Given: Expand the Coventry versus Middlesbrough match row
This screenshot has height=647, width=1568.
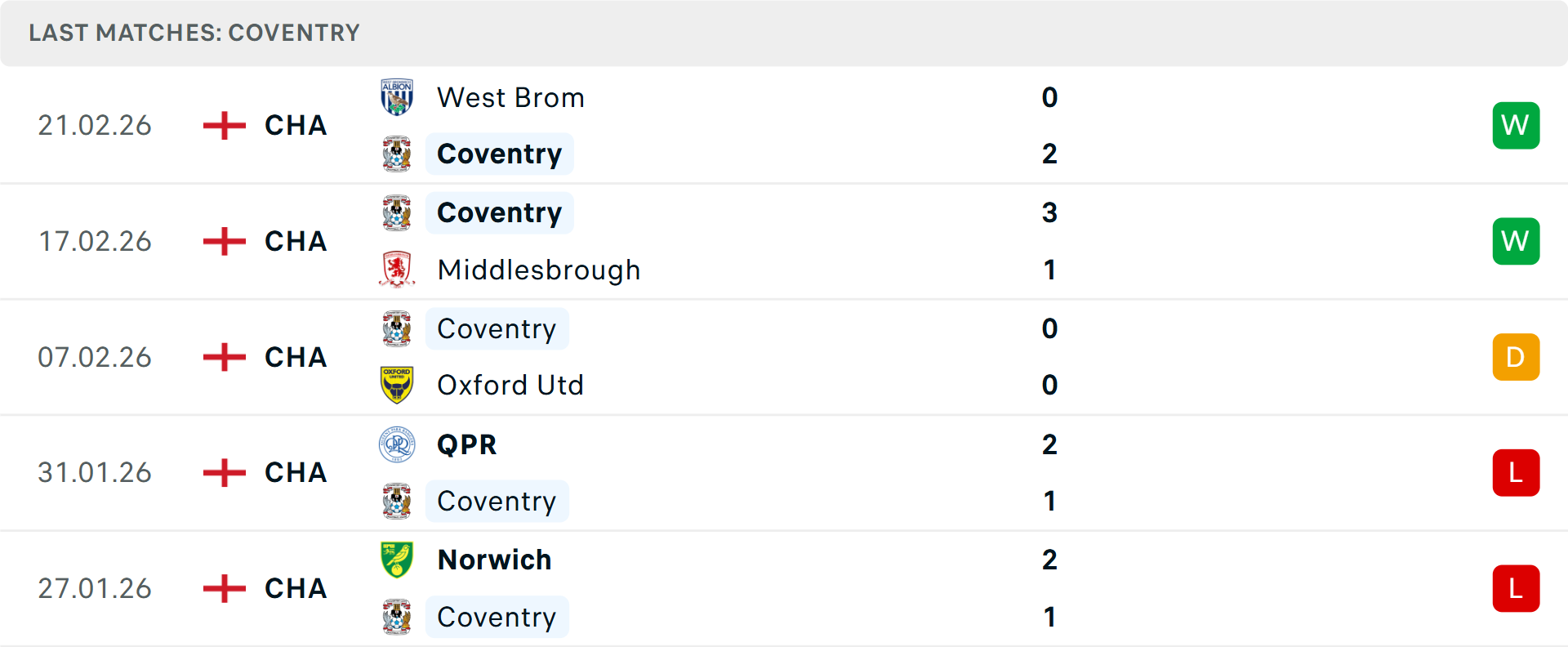Looking at the screenshot, I should pos(784,241).
